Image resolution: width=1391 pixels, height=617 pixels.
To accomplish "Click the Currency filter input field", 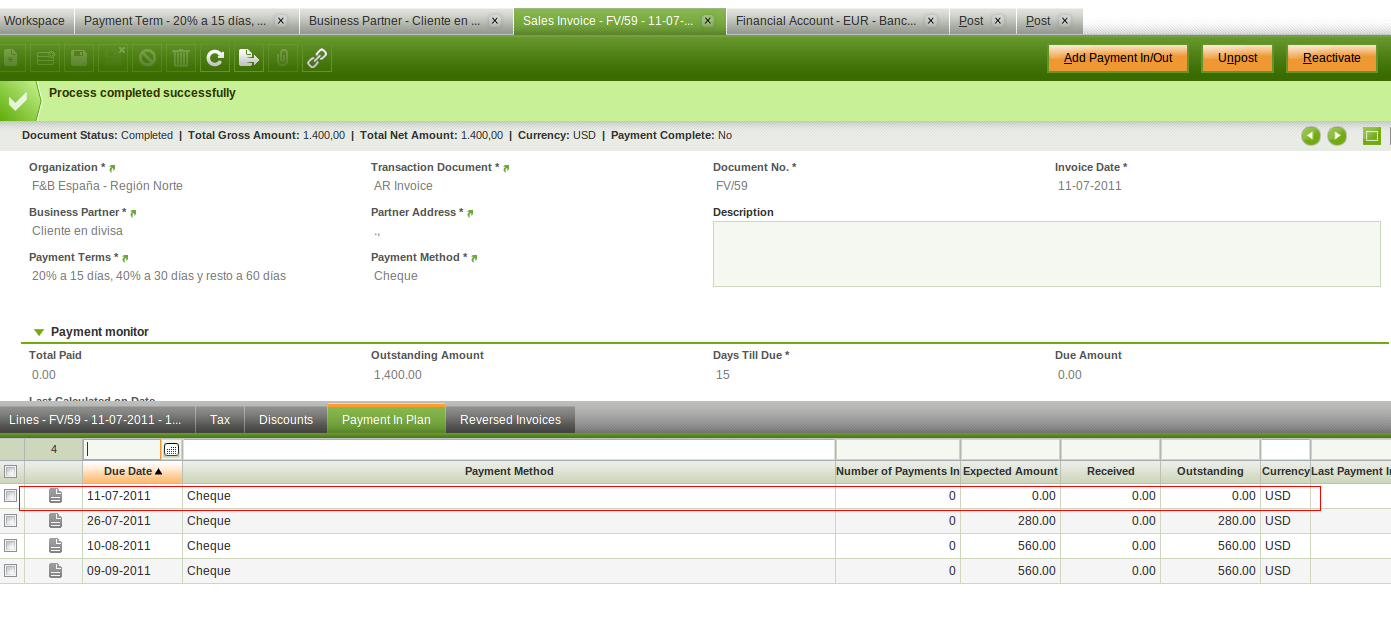I will (x=1285, y=450).
